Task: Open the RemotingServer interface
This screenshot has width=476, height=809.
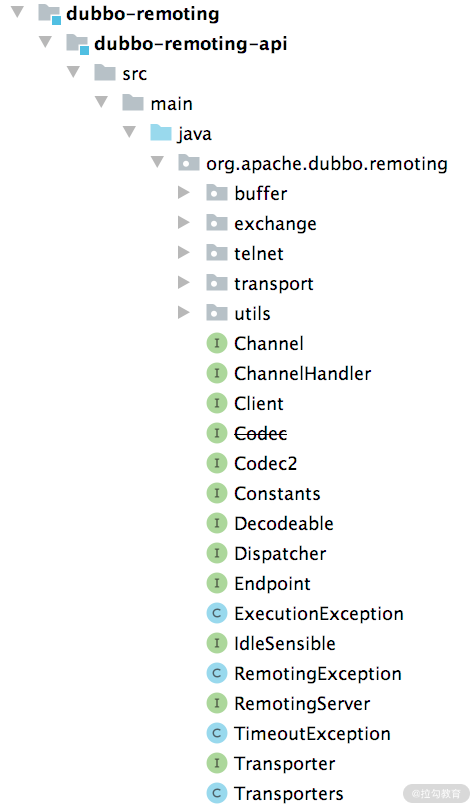Action: [302, 704]
